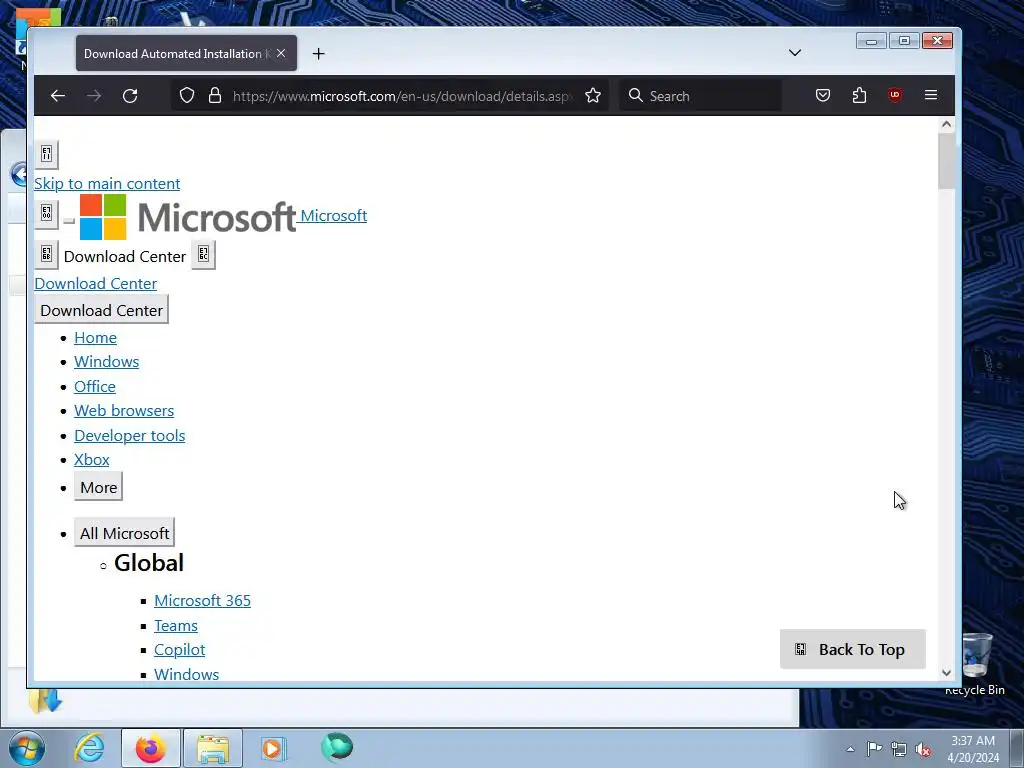Viewport: 1024px width, 768px height.
Task: Show hidden system tray icons arrow
Action: pyautogui.click(x=850, y=749)
